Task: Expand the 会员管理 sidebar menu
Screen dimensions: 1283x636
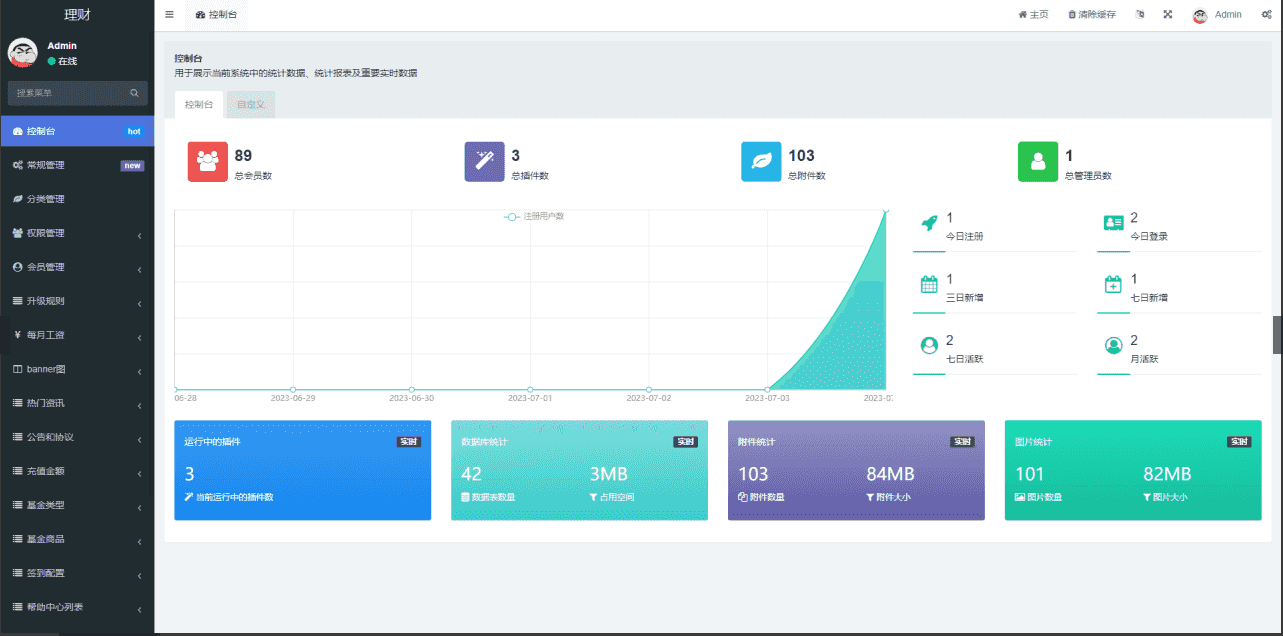Action: coord(77,267)
